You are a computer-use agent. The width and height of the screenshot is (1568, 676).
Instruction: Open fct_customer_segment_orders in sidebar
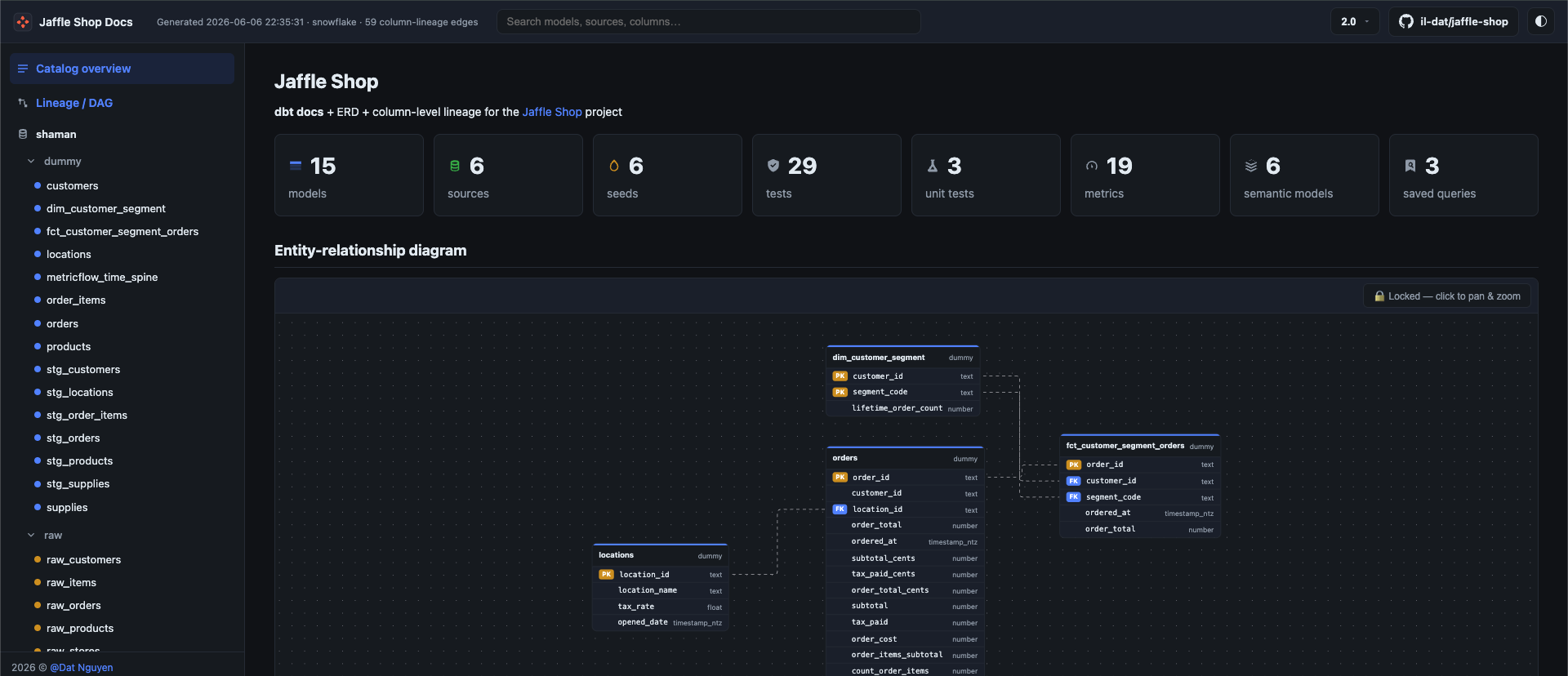pyautogui.click(x=122, y=232)
